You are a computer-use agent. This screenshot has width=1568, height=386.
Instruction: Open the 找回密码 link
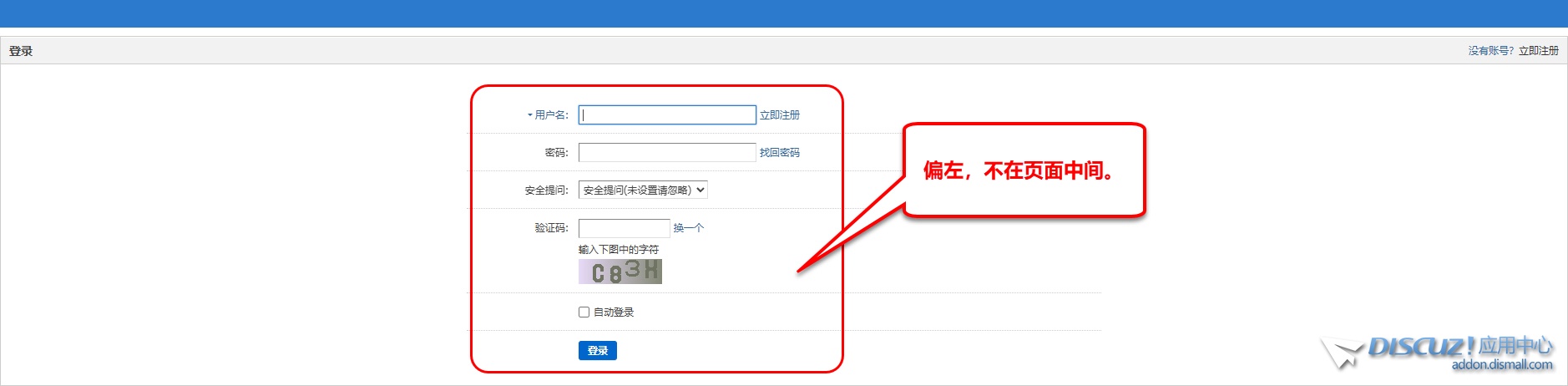pos(779,153)
